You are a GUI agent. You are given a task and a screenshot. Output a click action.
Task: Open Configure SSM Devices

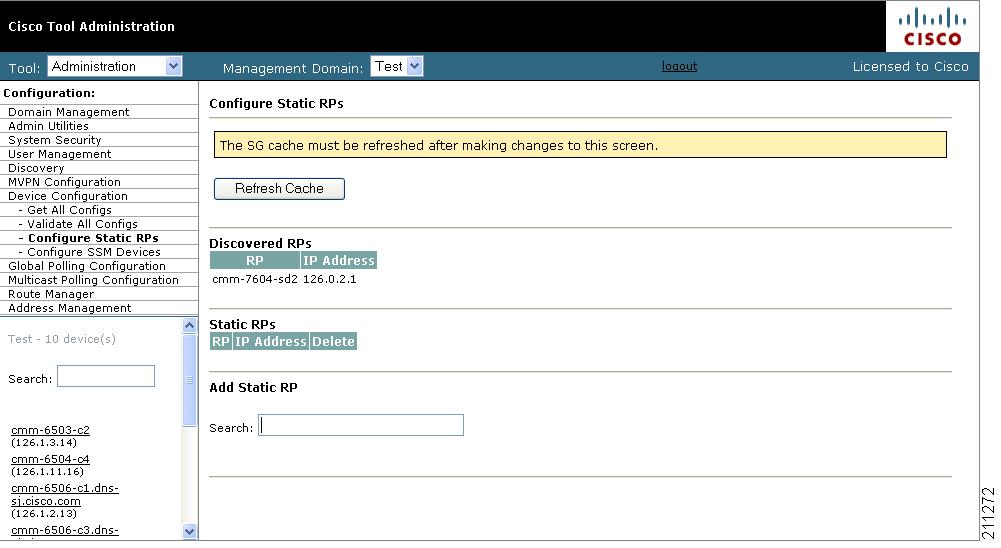93,252
